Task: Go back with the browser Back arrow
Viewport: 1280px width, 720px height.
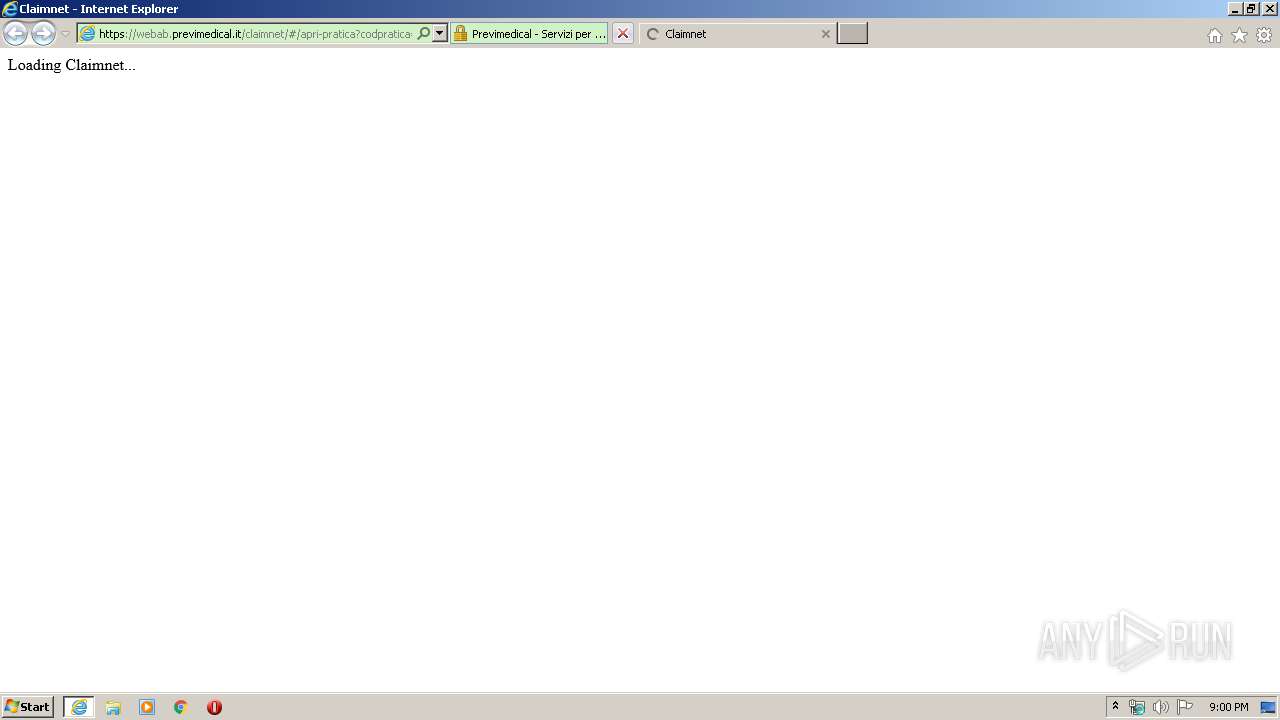Action: 15,33
